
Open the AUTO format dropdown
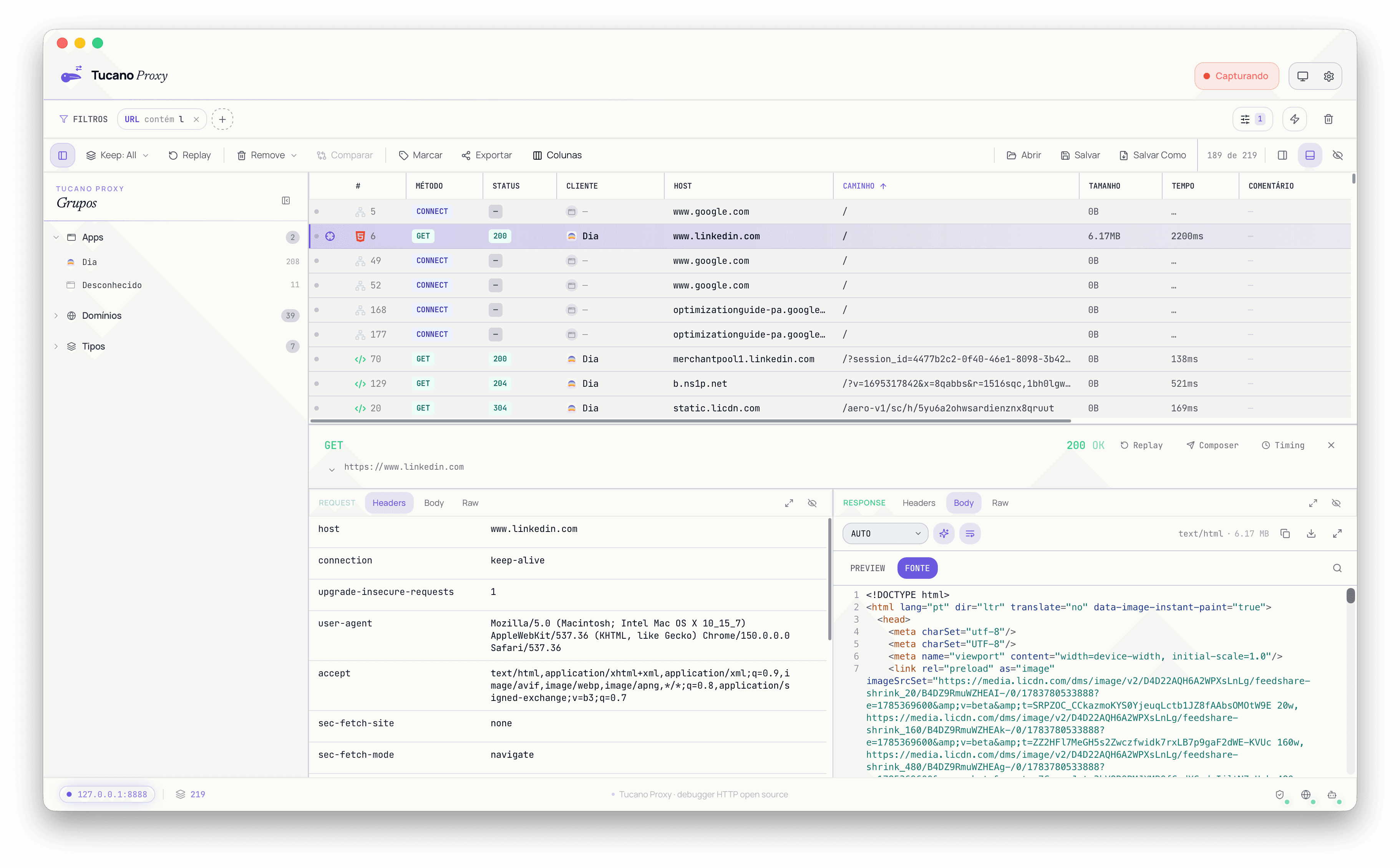(x=885, y=533)
